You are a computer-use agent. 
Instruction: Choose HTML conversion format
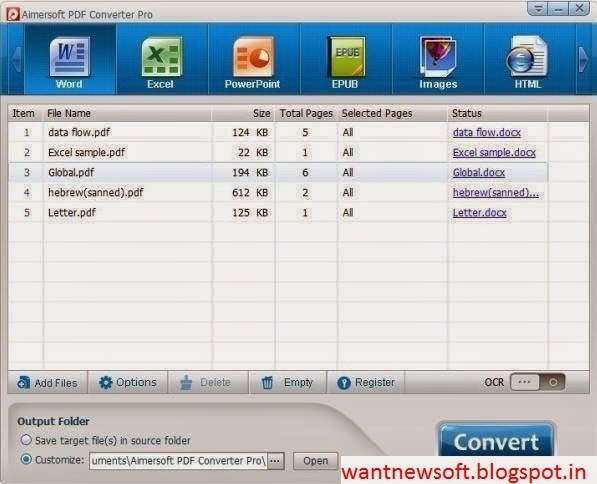coord(530,60)
